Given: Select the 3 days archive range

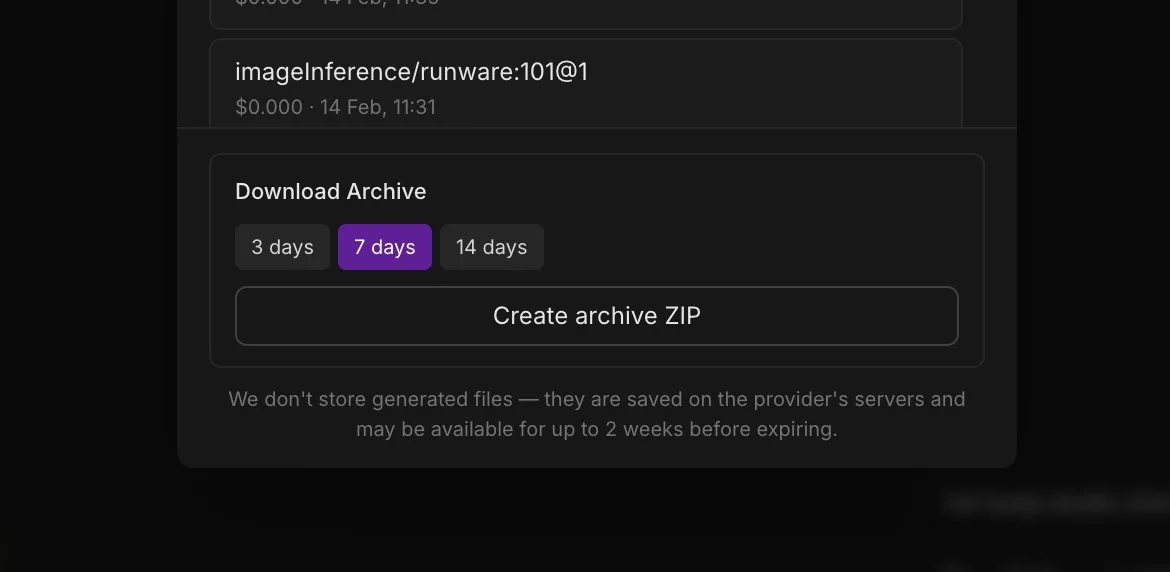Looking at the screenshot, I should pyautogui.click(x=282, y=247).
